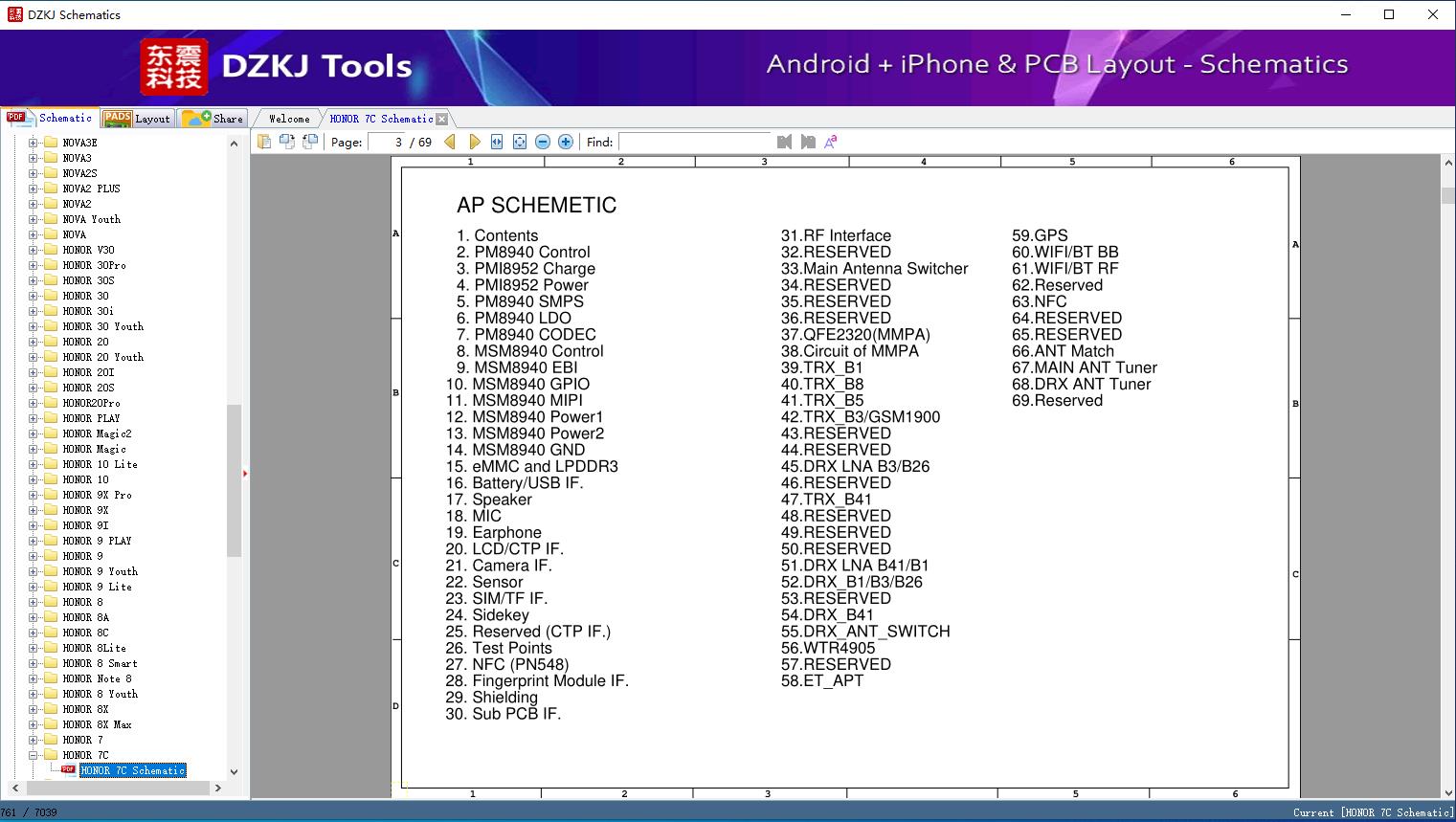Expand the HONOR V30 folder
The width and height of the screenshot is (1456, 822).
point(34,250)
